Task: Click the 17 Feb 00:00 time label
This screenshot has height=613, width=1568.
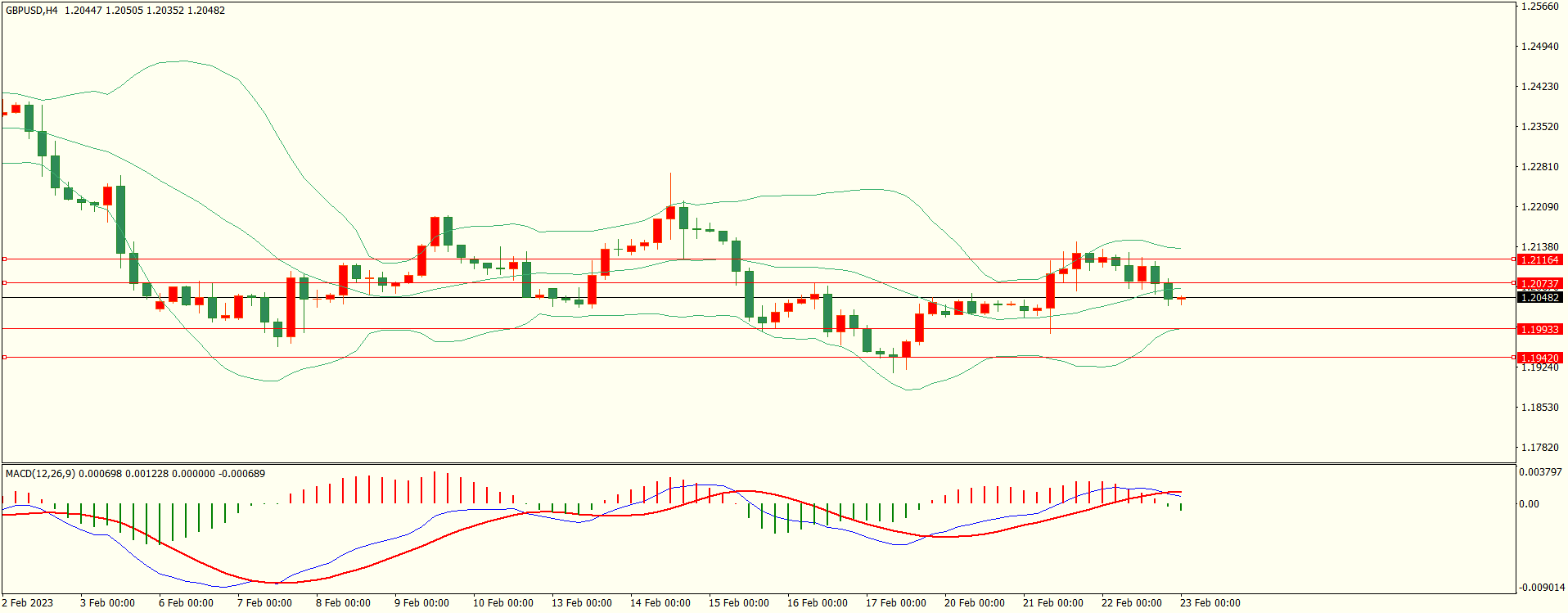Action: coord(896,603)
